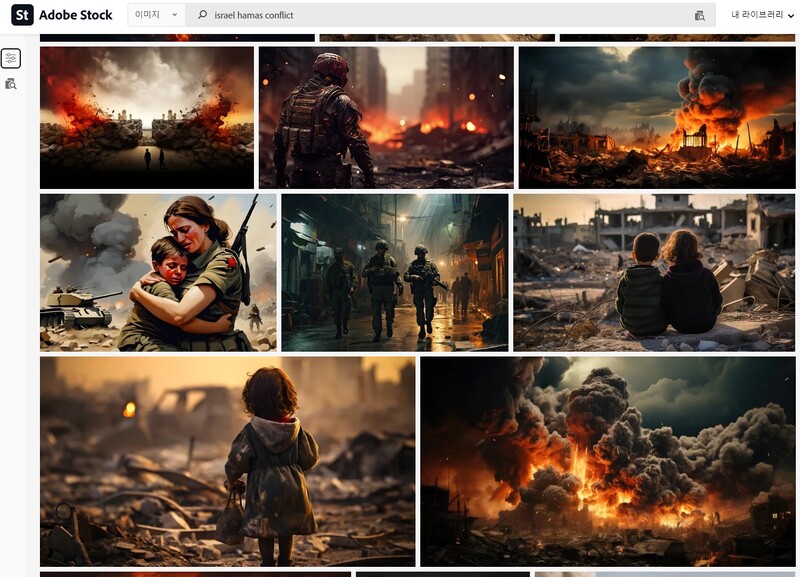Open the image of two walls exploding
The height and width of the screenshot is (577, 800).
coord(147,117)
